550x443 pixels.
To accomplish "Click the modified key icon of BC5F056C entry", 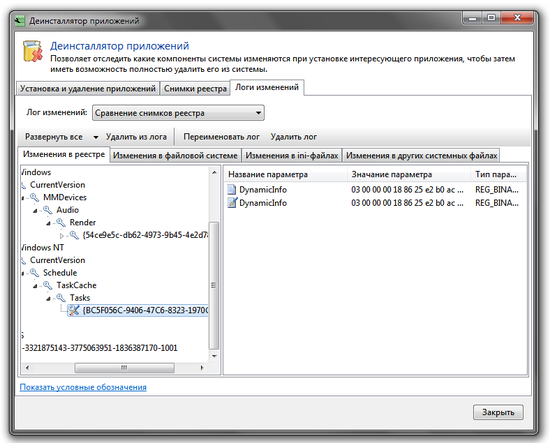I will [74, 310].
